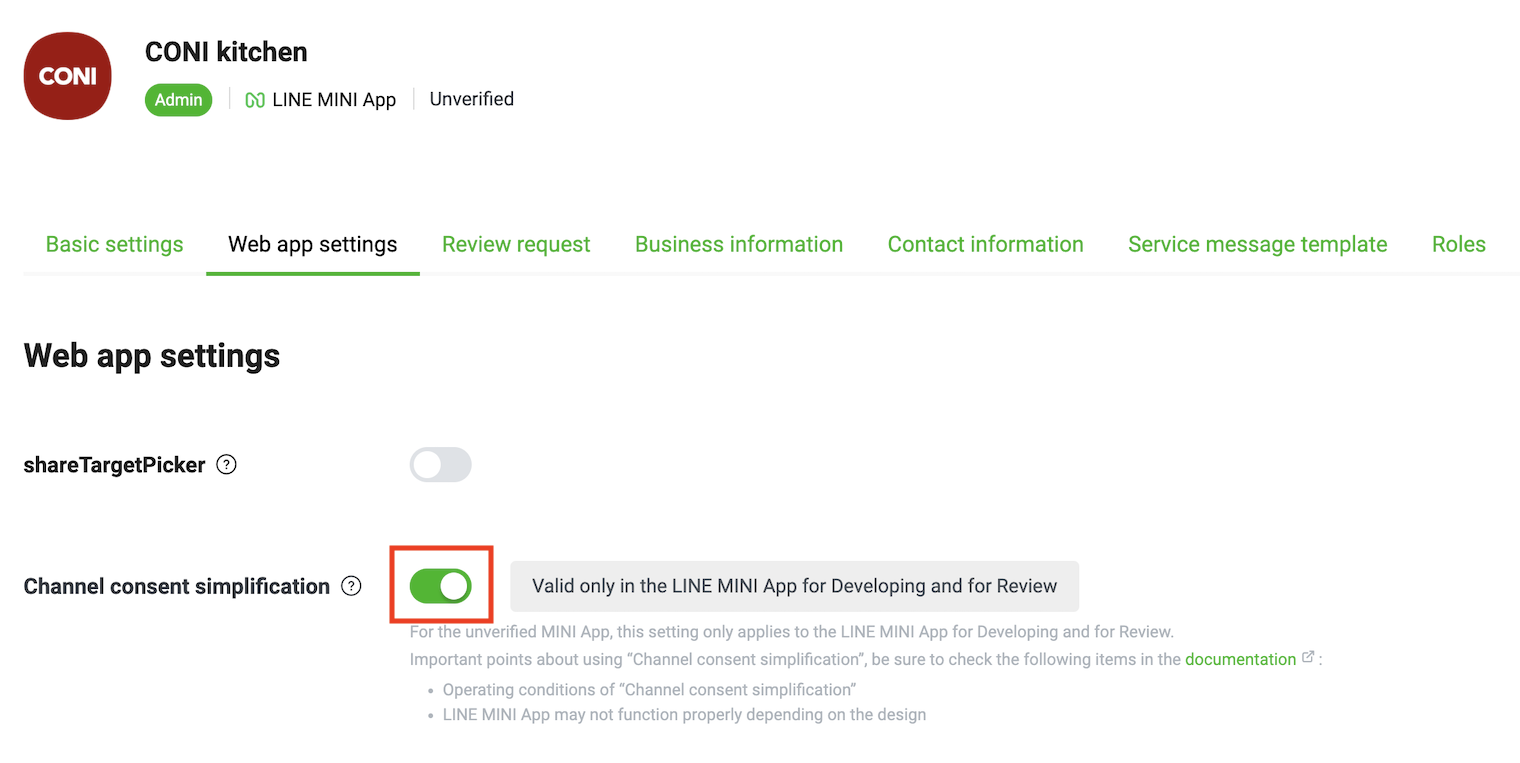
Task: Click the documentation link
Action: click(1240, 659)
